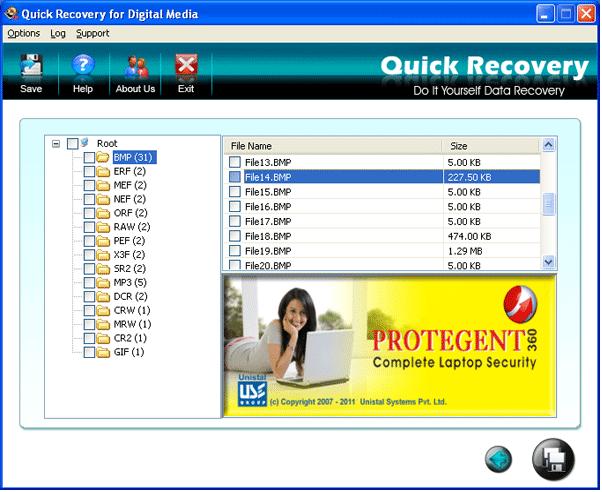The image size is (602, 492).
Task: Collapse the Root tree node
Action: click(x=56, y=143)
